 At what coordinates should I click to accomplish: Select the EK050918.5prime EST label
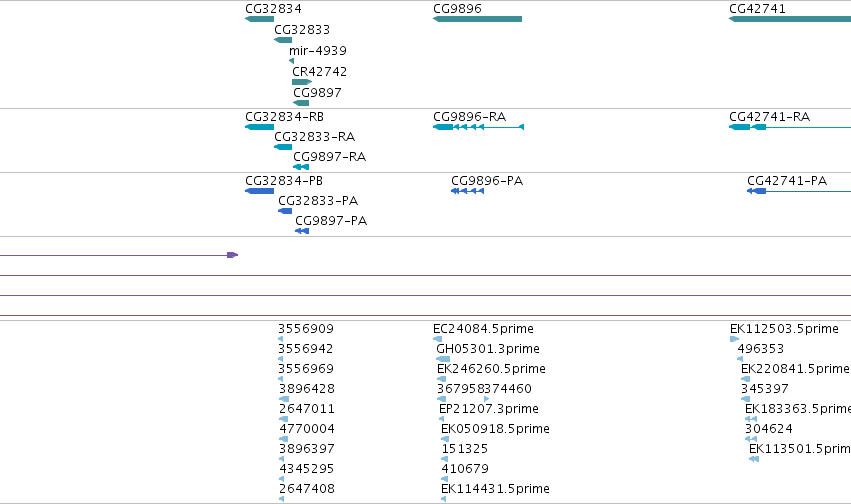pos(495,429)
